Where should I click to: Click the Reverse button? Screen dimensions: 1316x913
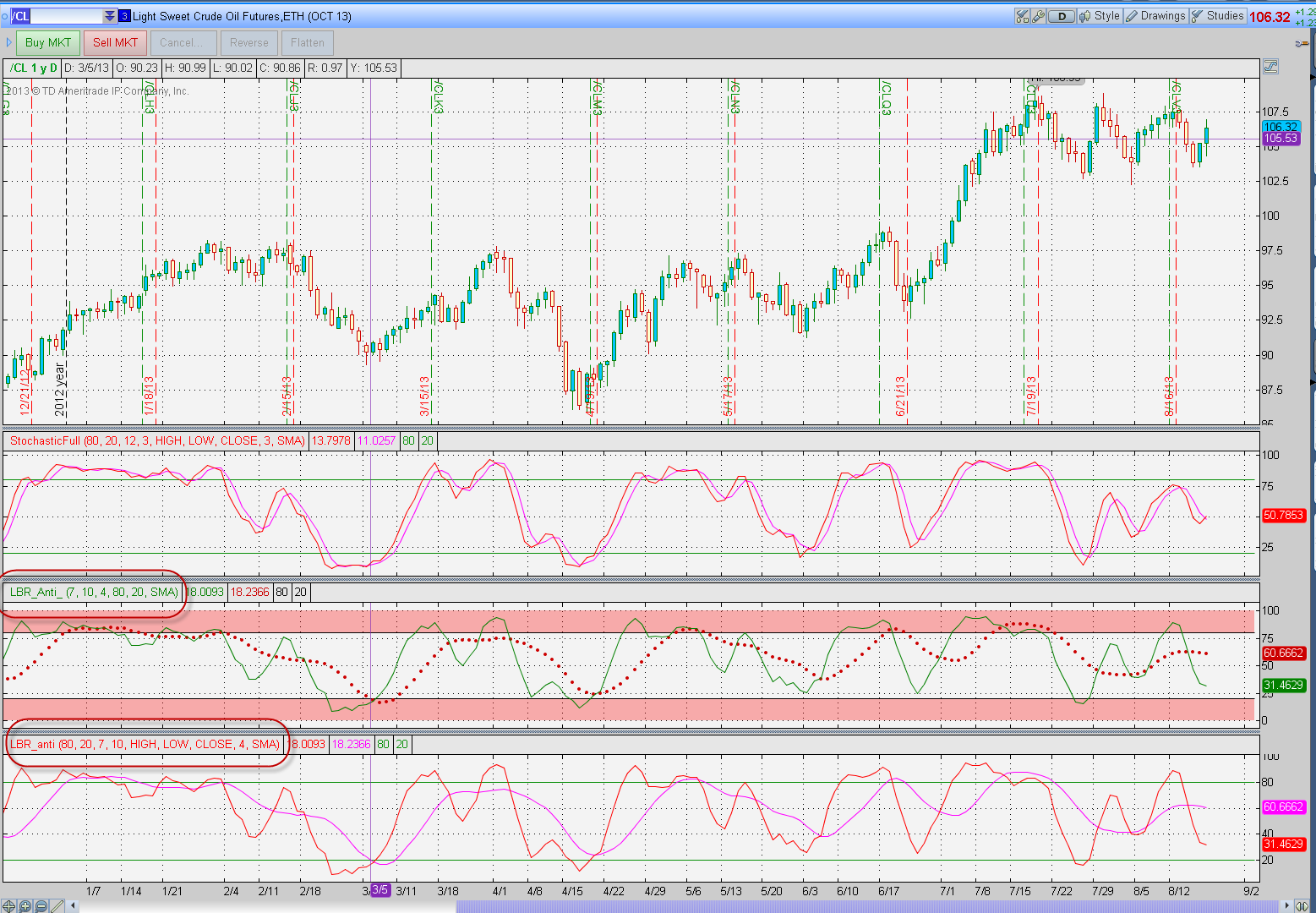248,43
